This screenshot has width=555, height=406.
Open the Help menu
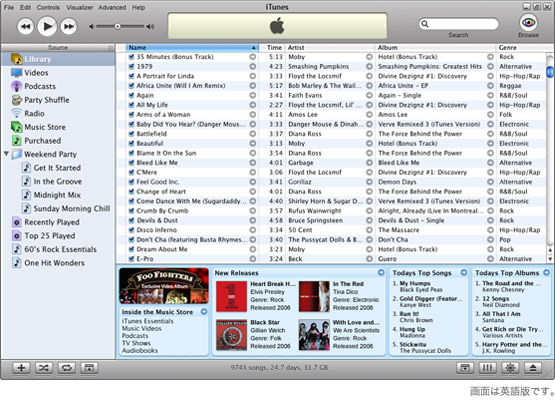(138, 7)
